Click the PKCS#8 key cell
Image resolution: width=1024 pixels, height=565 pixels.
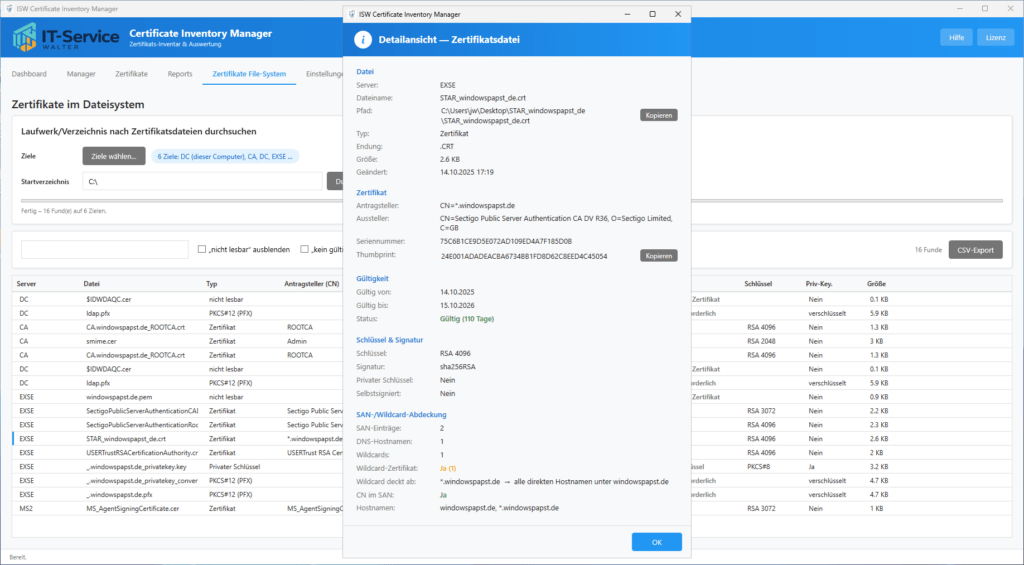coord(758,467)
